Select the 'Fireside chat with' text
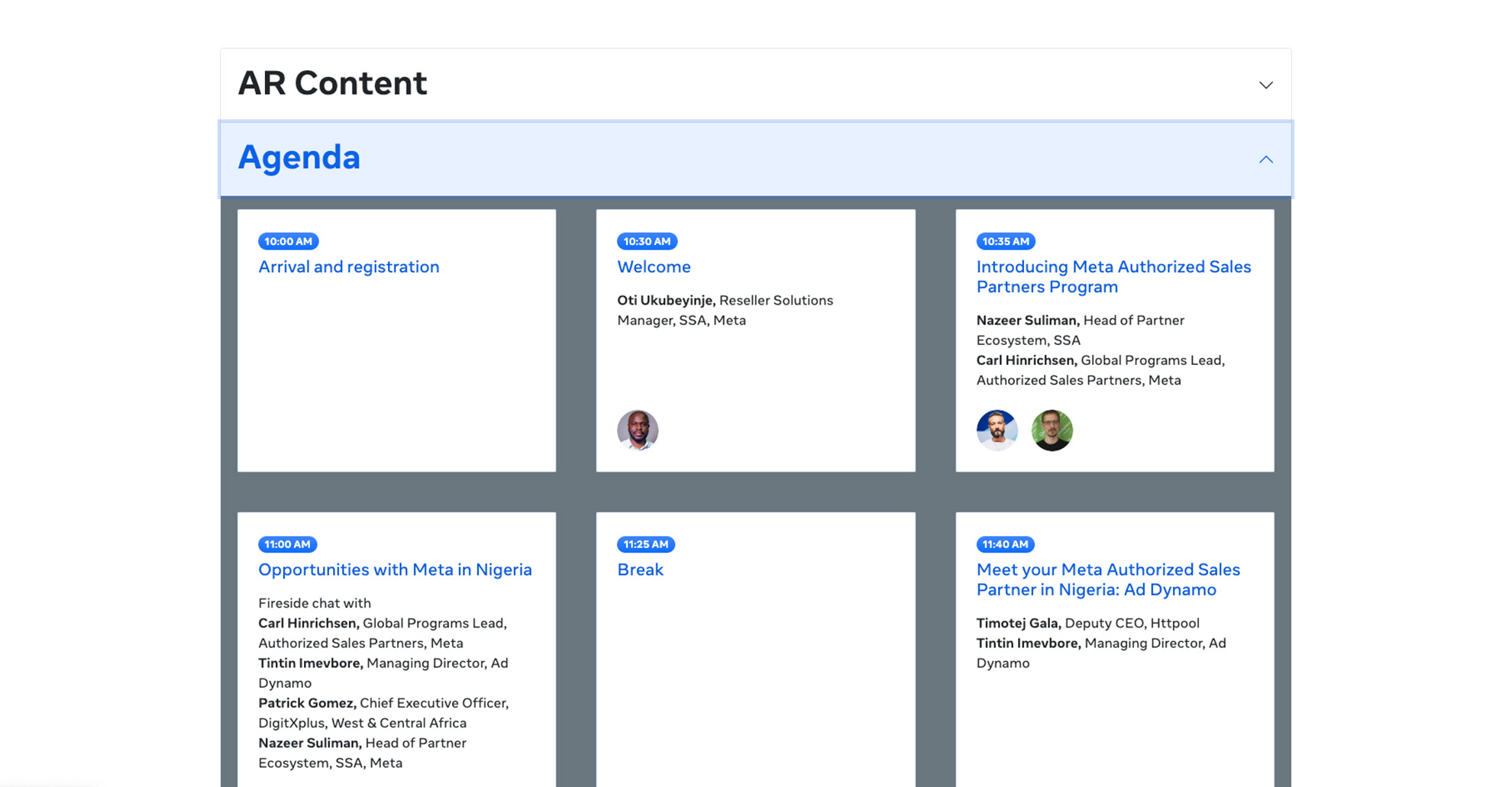 (314, 603)
